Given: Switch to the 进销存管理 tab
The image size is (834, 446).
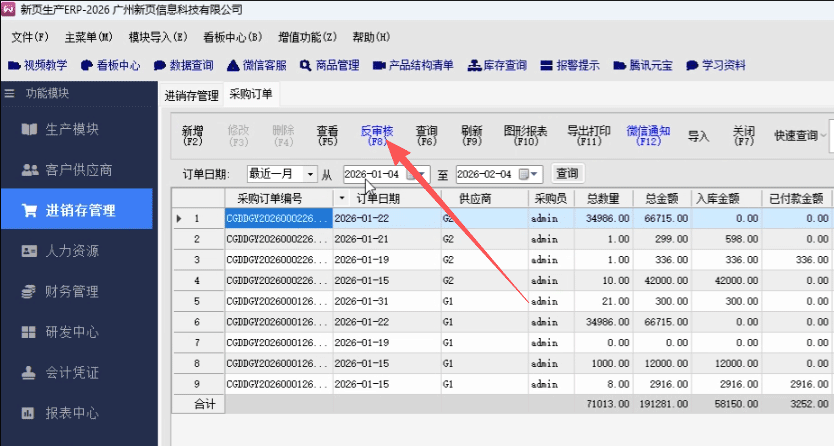Looking at the screenshot, I should click(x=191, y=96).
